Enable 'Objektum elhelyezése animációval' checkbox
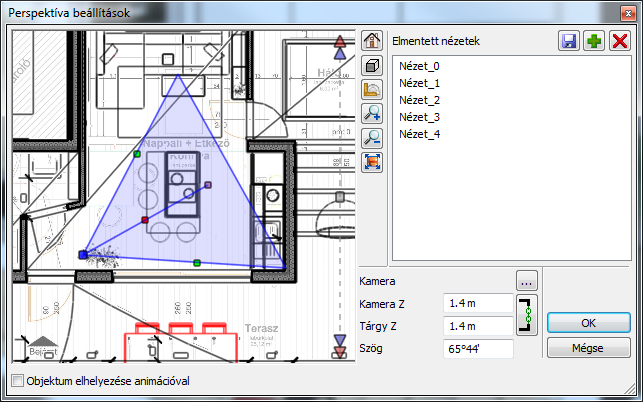 17,381
